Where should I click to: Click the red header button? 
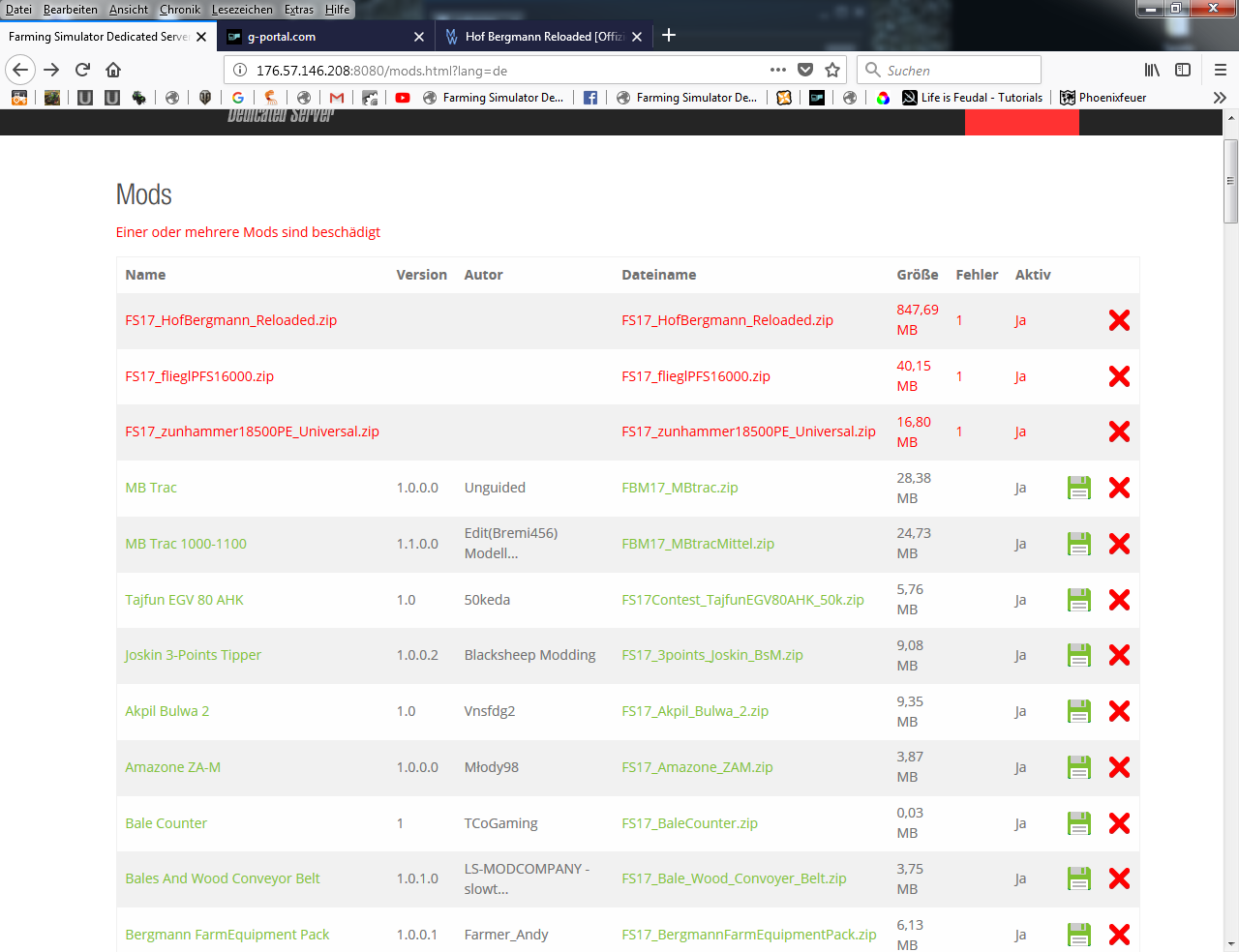pyautogui.click(x=1021, y=122)
